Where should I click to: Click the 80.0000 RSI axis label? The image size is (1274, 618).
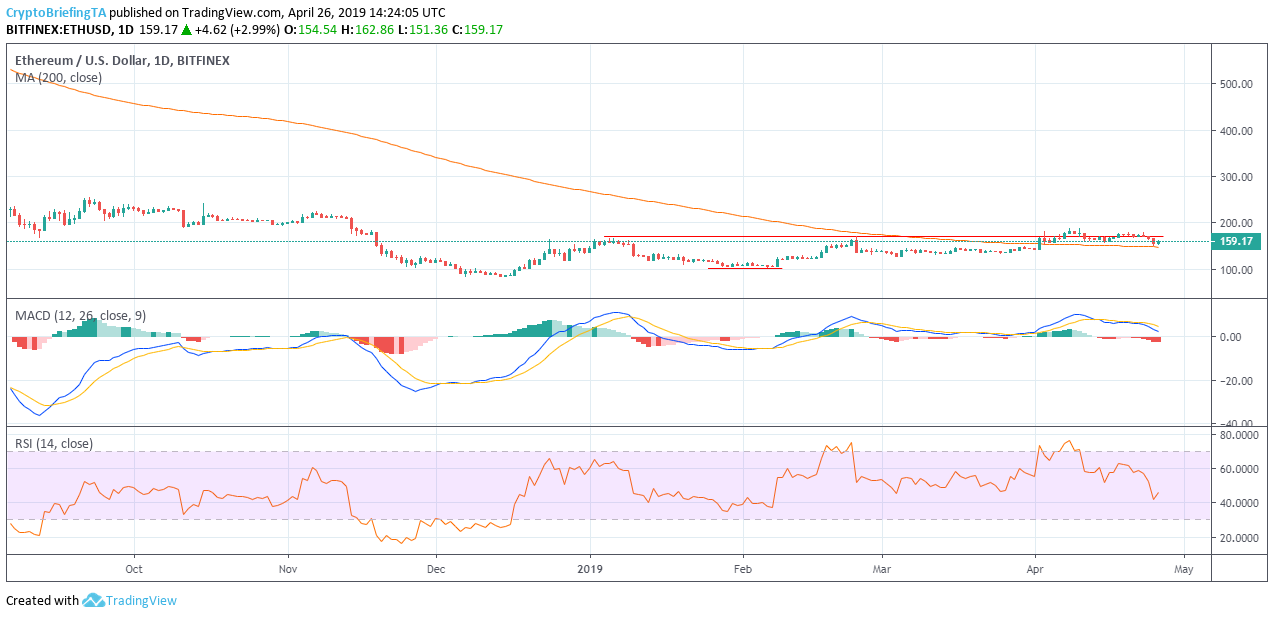click(1238, 435)
